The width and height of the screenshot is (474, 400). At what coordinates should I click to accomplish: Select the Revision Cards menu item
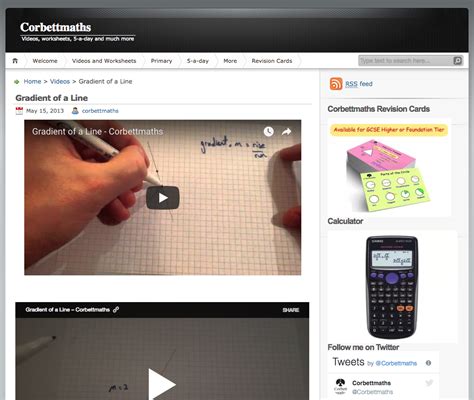pos(272,61)
